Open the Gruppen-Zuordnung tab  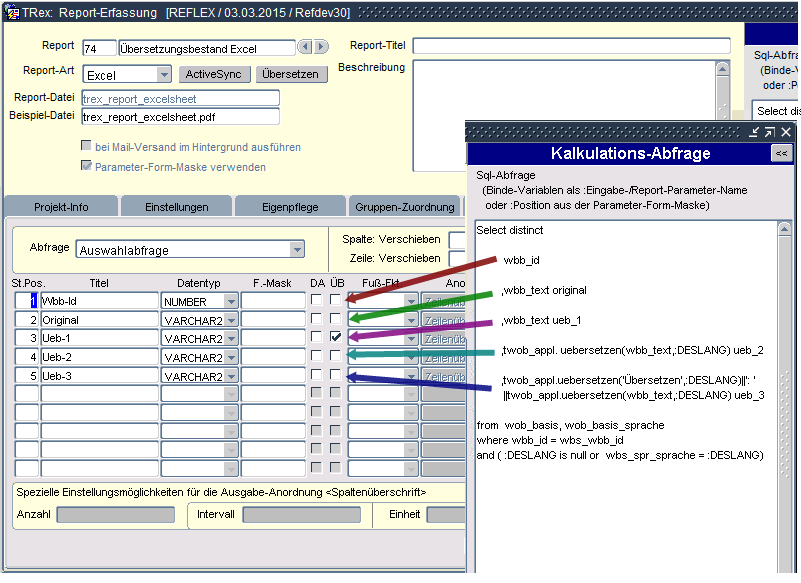pyautogui.click(x=404, y=207)
